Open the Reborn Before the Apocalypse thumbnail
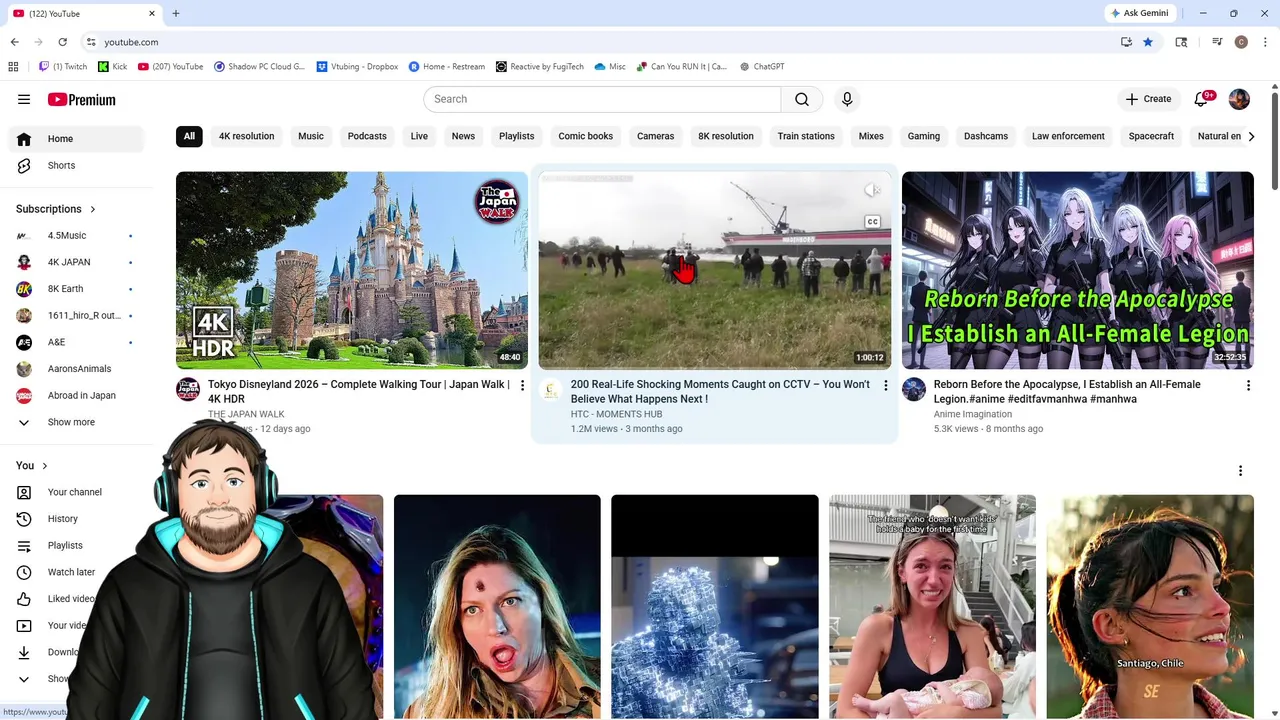The width and height of the screenshot is (1280, 720). point(1077,270)
